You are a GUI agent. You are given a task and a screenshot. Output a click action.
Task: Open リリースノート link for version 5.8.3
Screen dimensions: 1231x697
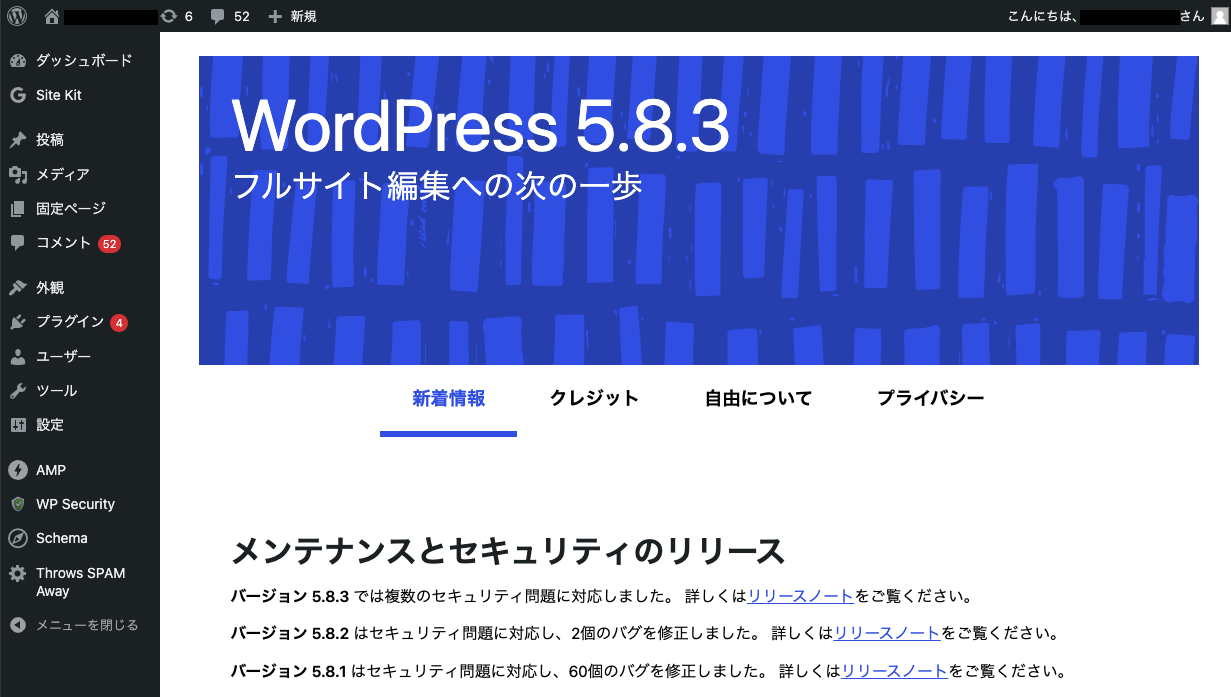(x=800, y=597)
